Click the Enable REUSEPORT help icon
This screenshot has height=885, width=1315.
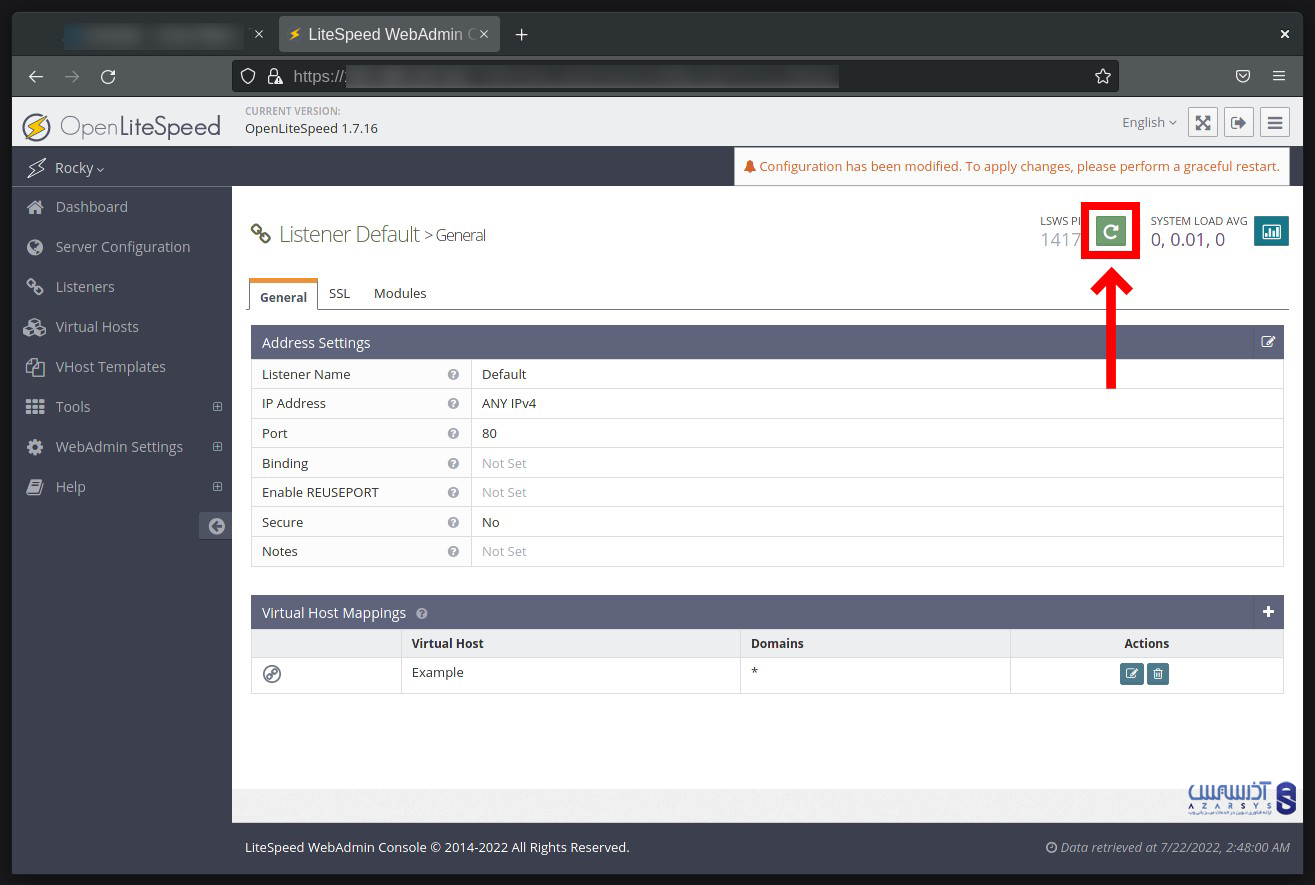(x=453, y=492)
